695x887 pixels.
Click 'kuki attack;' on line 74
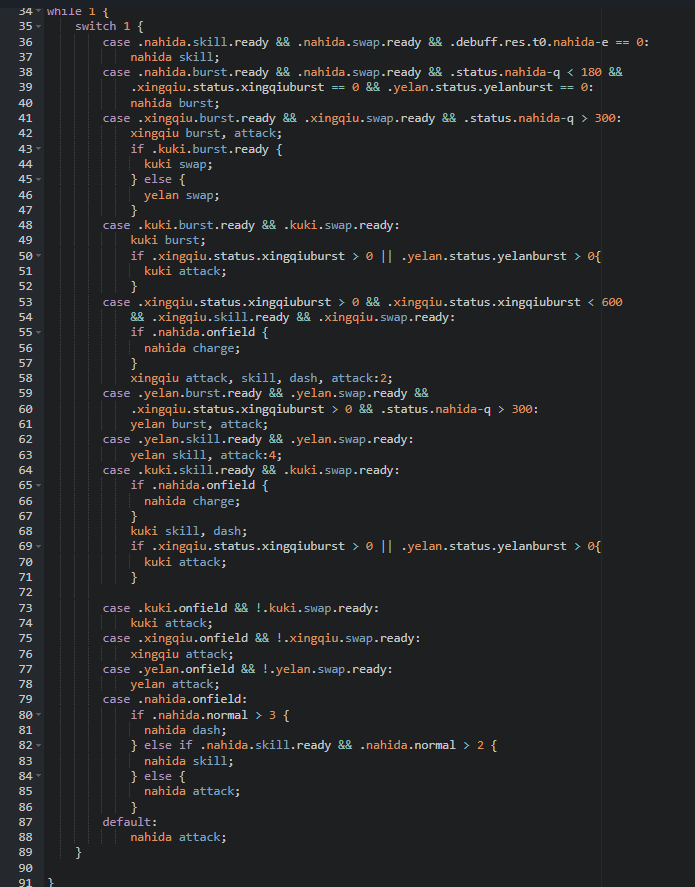coord(171,623)
